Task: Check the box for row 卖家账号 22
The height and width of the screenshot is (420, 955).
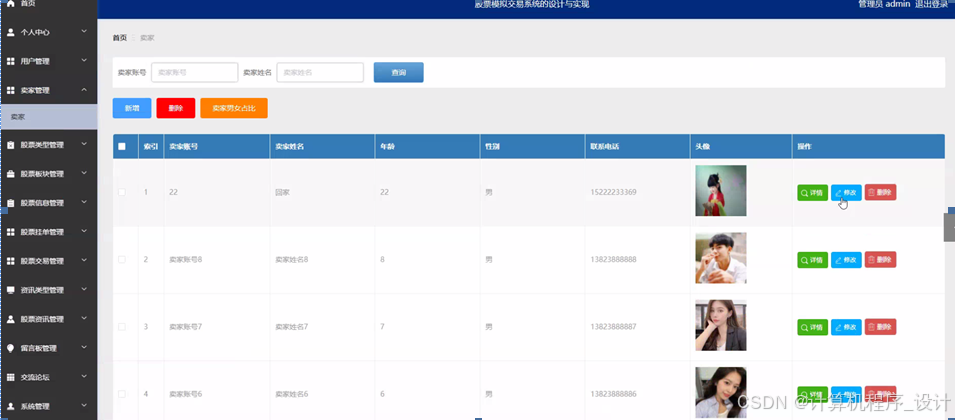Action: pos(122,192)
